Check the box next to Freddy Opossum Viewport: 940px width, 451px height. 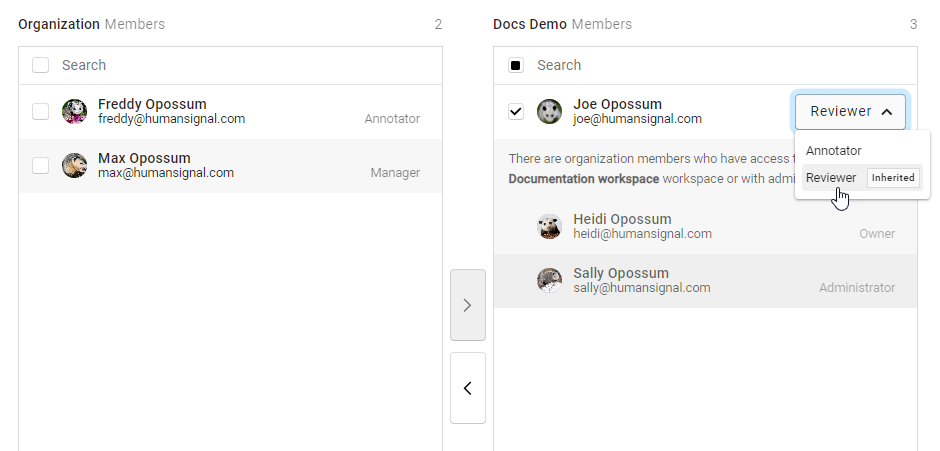(x=41, y=112)
